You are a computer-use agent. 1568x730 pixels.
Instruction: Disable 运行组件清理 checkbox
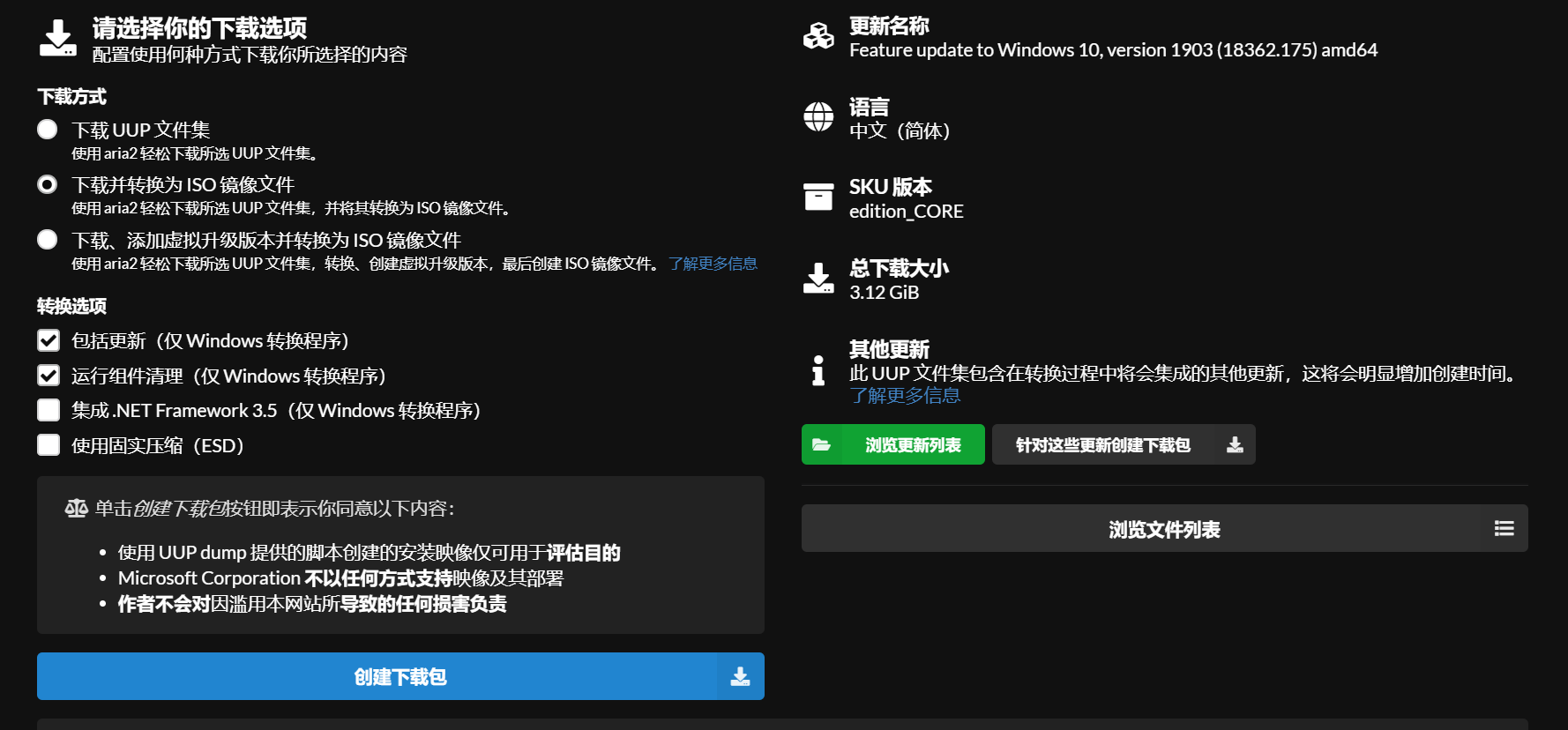(x=49, y=376)
